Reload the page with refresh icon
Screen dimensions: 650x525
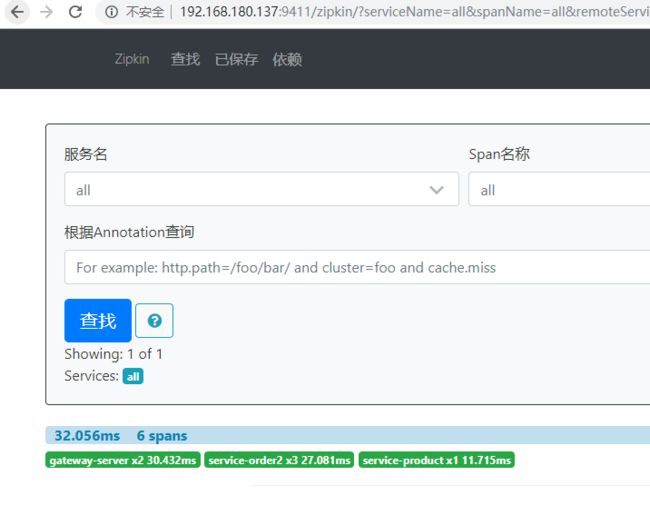tap(75, 12)
